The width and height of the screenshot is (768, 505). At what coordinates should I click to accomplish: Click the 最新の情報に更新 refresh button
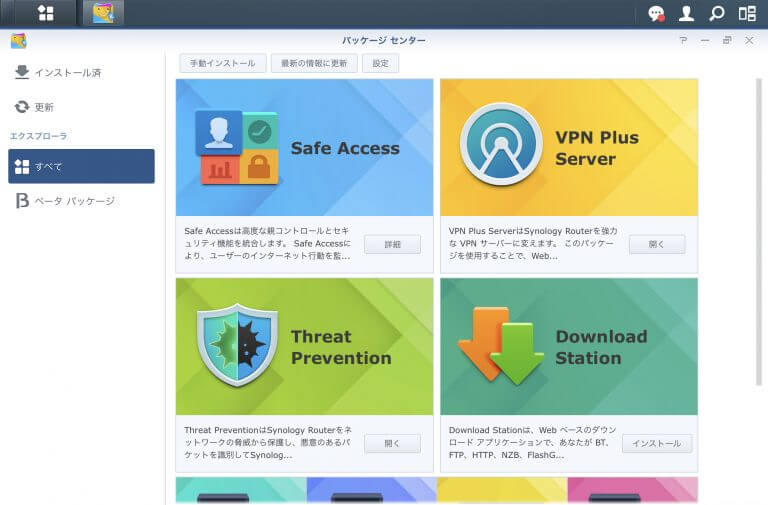(x=314, y=63)
